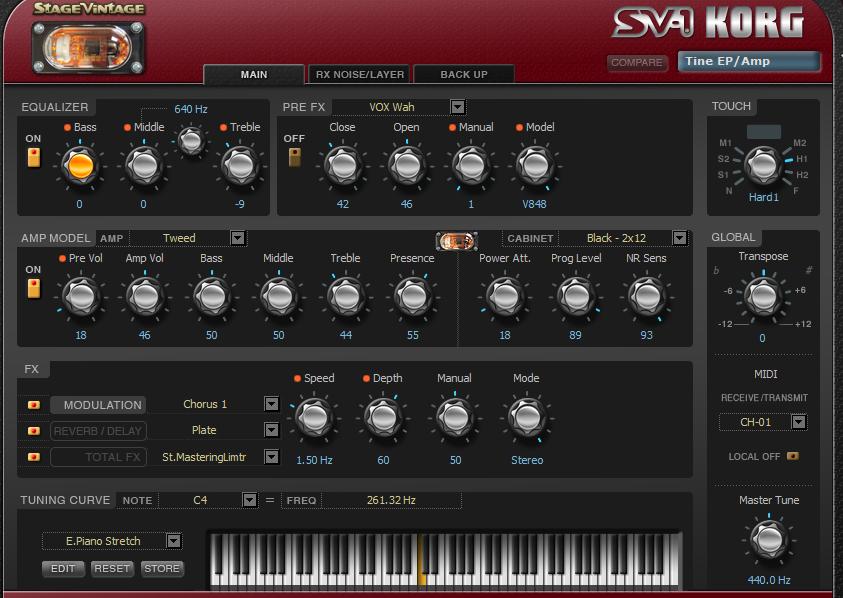Toggle the Amp Model ON switch
843x598 pixels.
(x=33, y=288)
